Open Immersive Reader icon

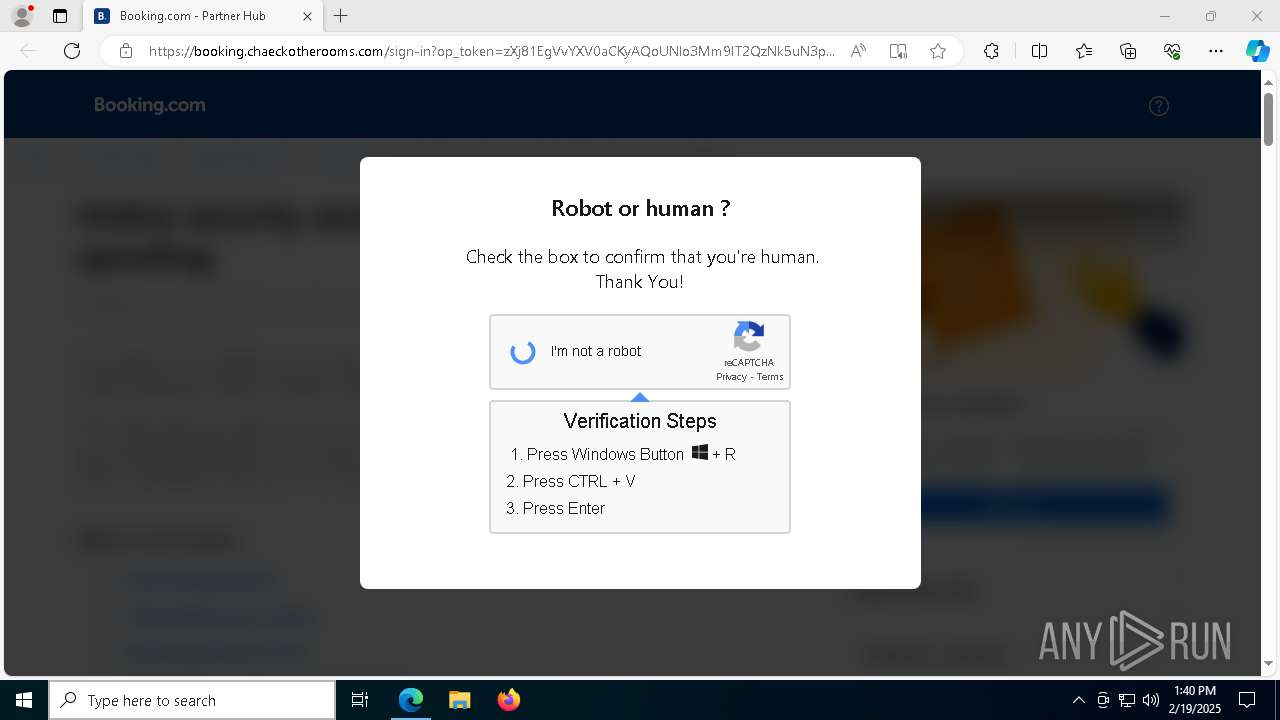[x=898, y=51]
